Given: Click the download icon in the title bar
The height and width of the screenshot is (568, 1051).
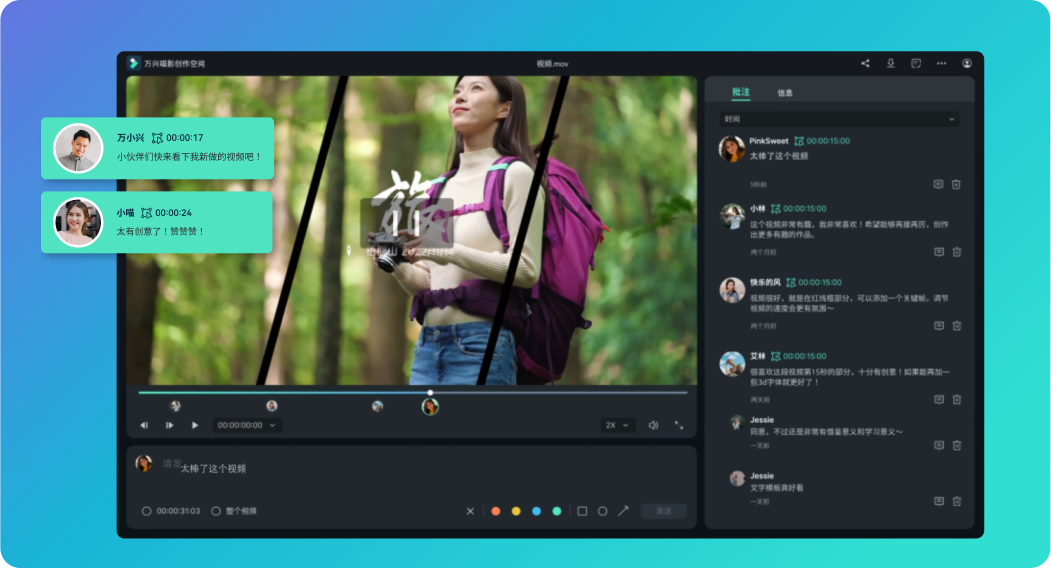Looking at the screenshot, I should 891,63.
